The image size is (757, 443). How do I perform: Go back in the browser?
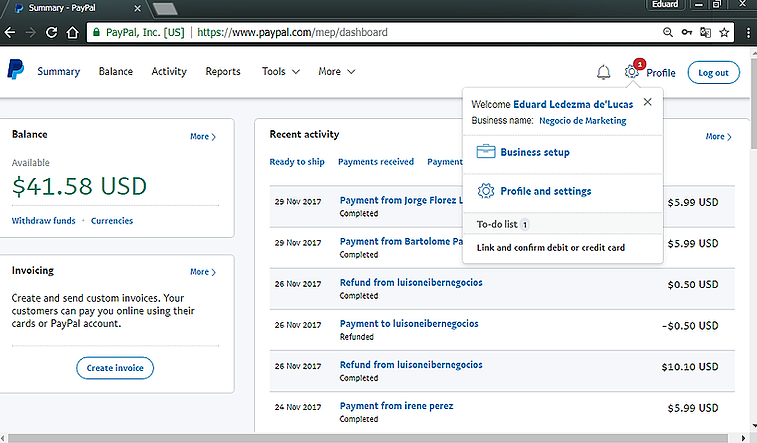[x=10, y=32]
